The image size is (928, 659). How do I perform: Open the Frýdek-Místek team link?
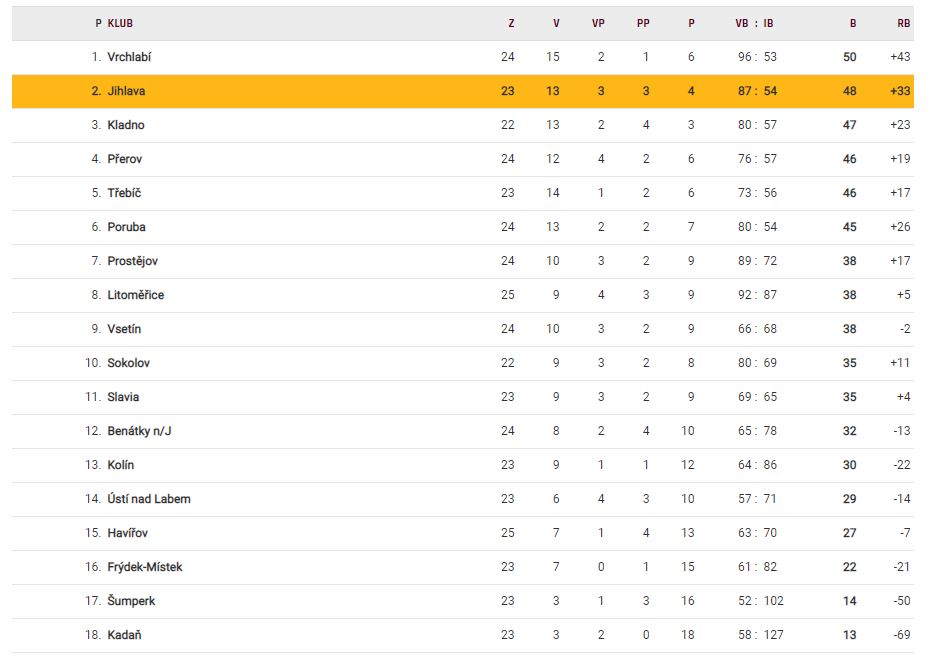click(144, 567)
